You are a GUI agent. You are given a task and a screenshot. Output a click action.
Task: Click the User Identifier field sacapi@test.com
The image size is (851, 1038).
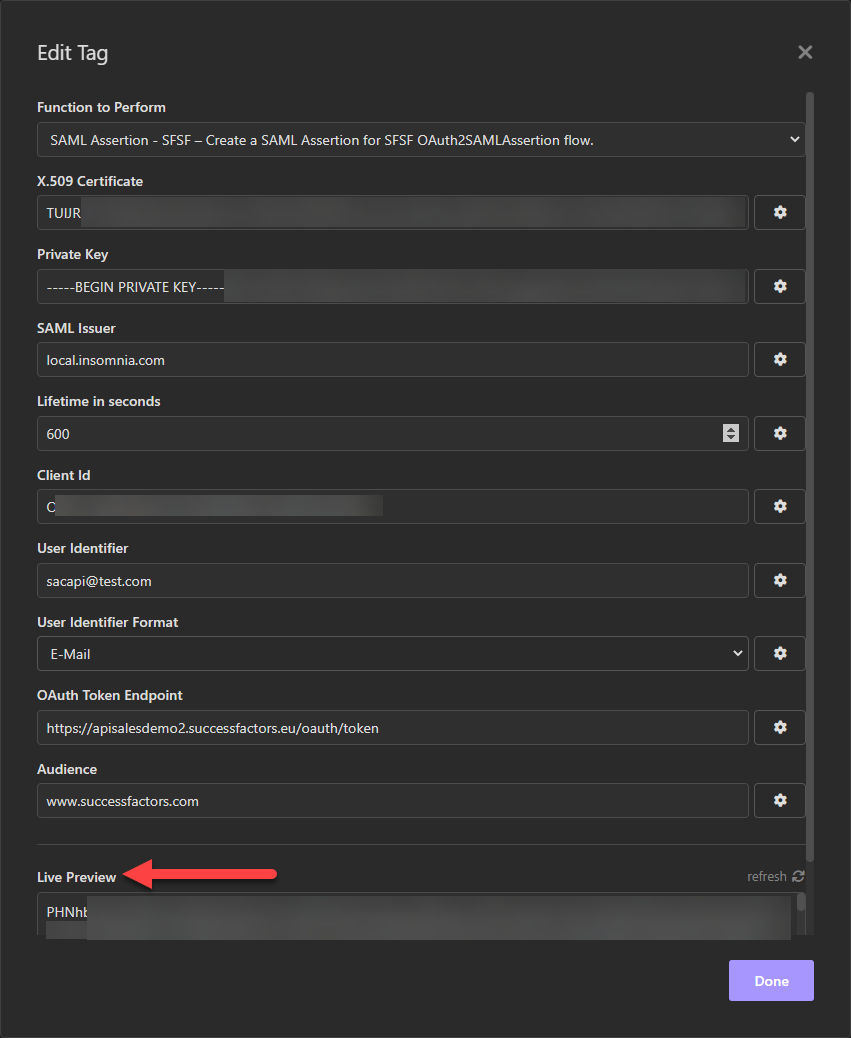coord(392,581)
